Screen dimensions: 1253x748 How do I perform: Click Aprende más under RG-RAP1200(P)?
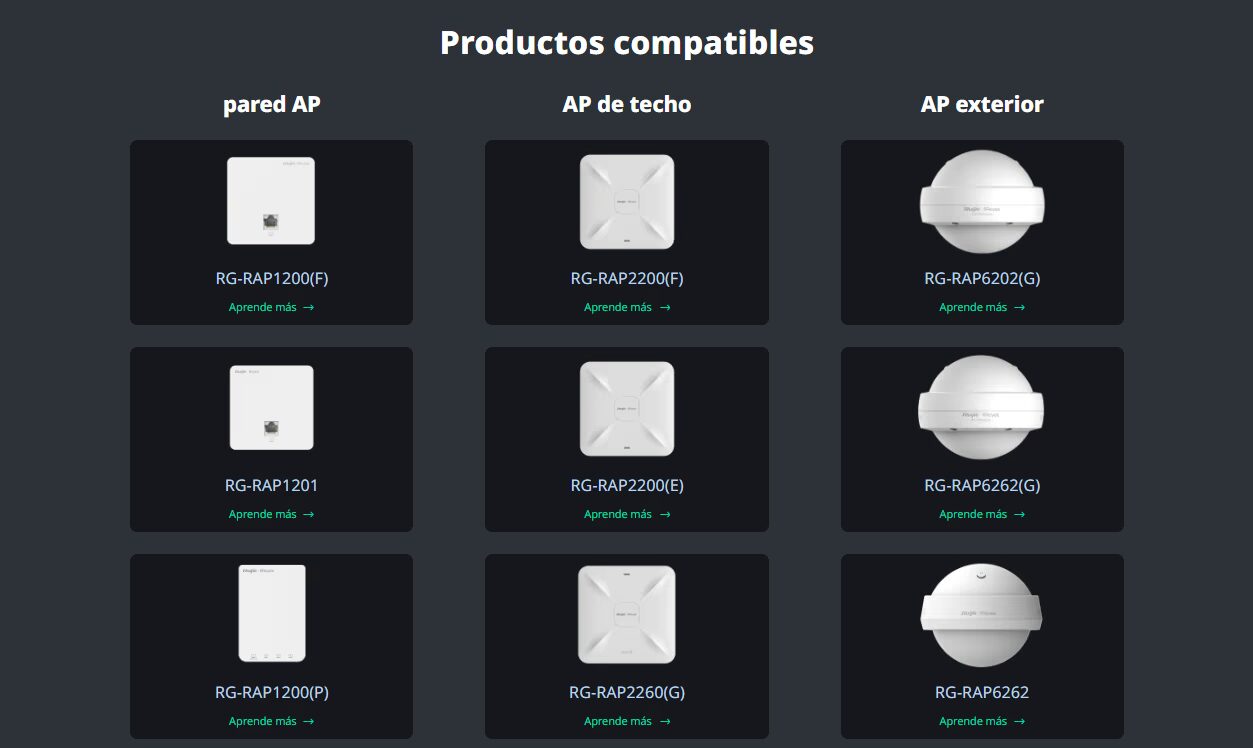point(271,721)
